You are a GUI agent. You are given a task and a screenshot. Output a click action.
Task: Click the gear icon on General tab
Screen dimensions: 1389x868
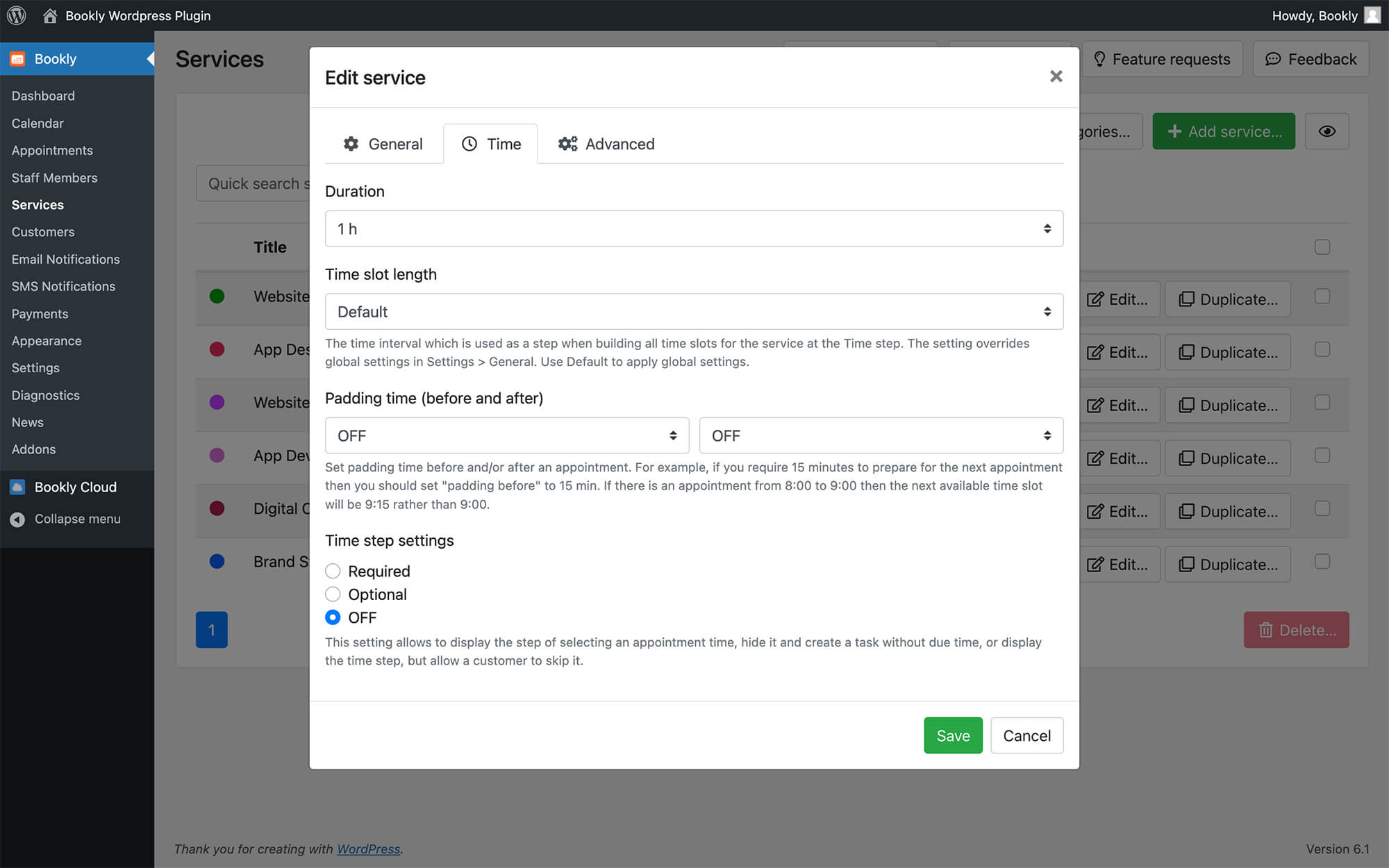(x=351, y=144)
